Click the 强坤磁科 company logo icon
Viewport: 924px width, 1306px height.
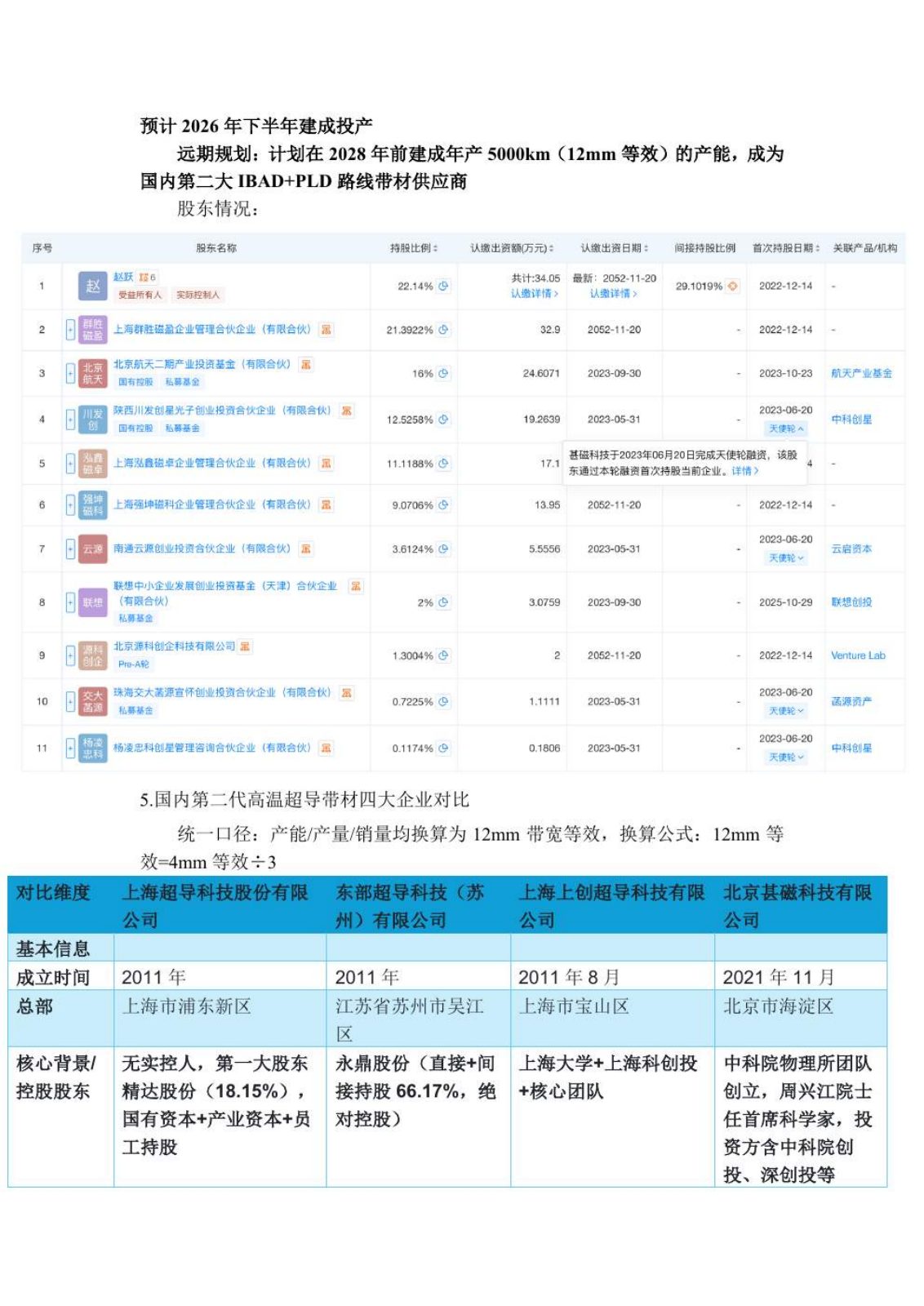tap(93, 505)
